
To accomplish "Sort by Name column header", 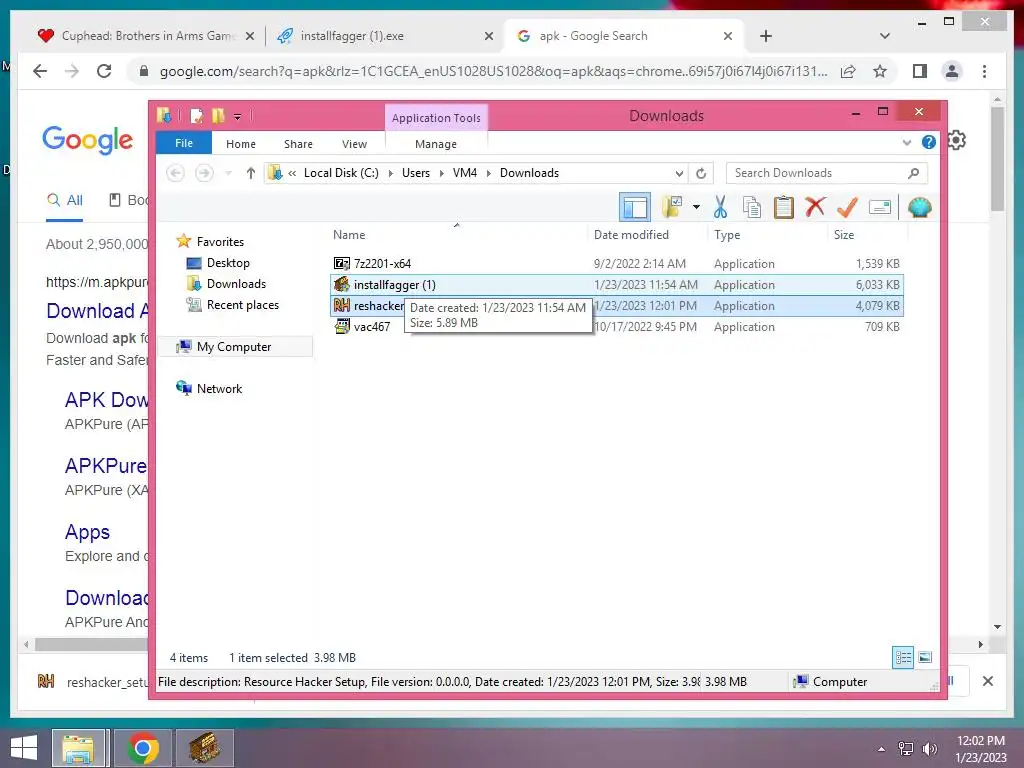I will (349, 234).
